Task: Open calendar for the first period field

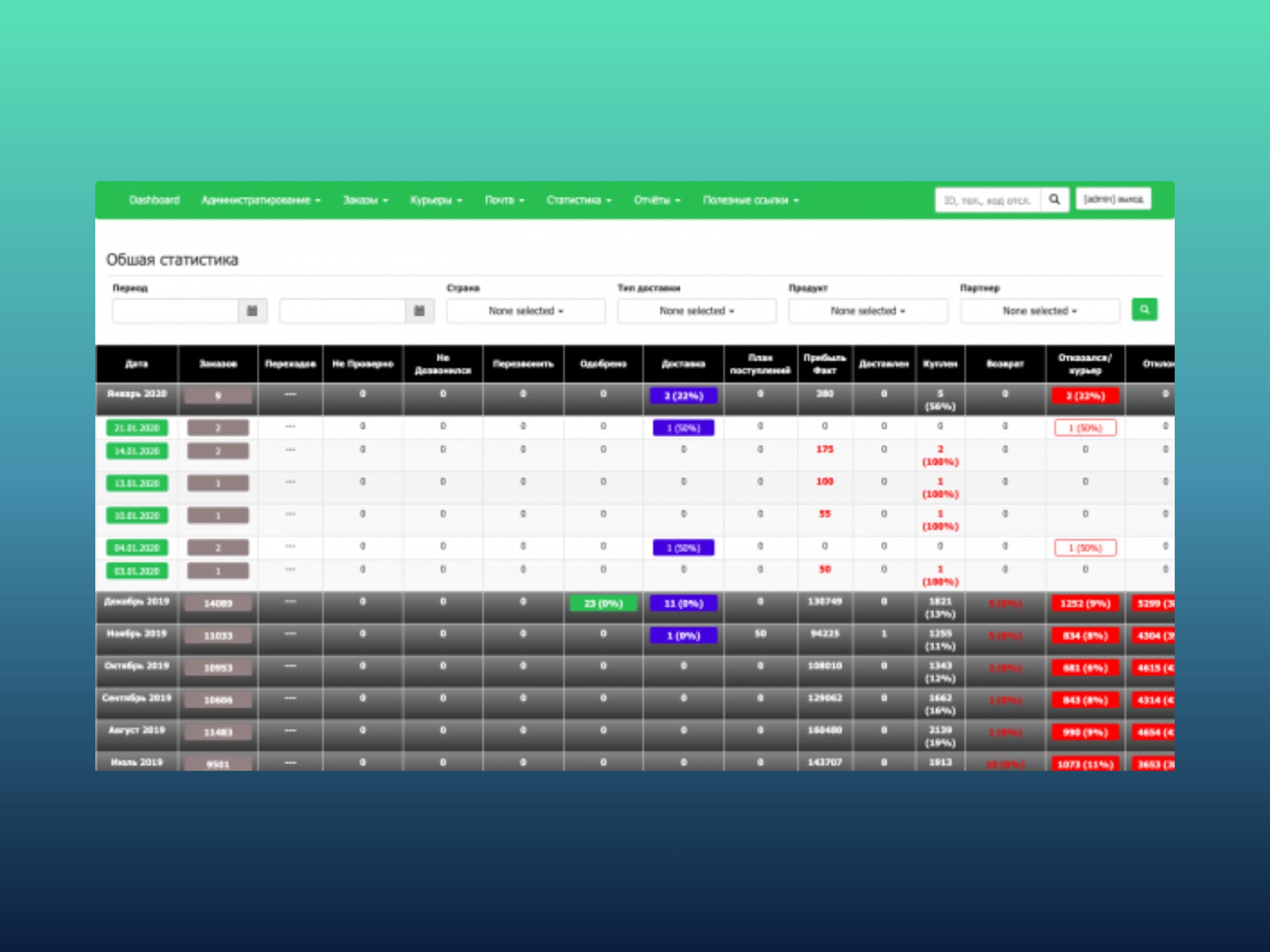Action: coord(252,311)
